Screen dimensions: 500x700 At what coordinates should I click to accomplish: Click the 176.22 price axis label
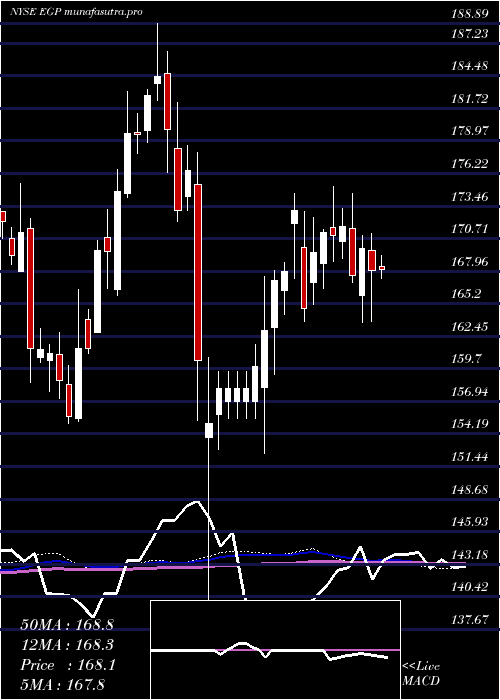[x=469, y=163]
